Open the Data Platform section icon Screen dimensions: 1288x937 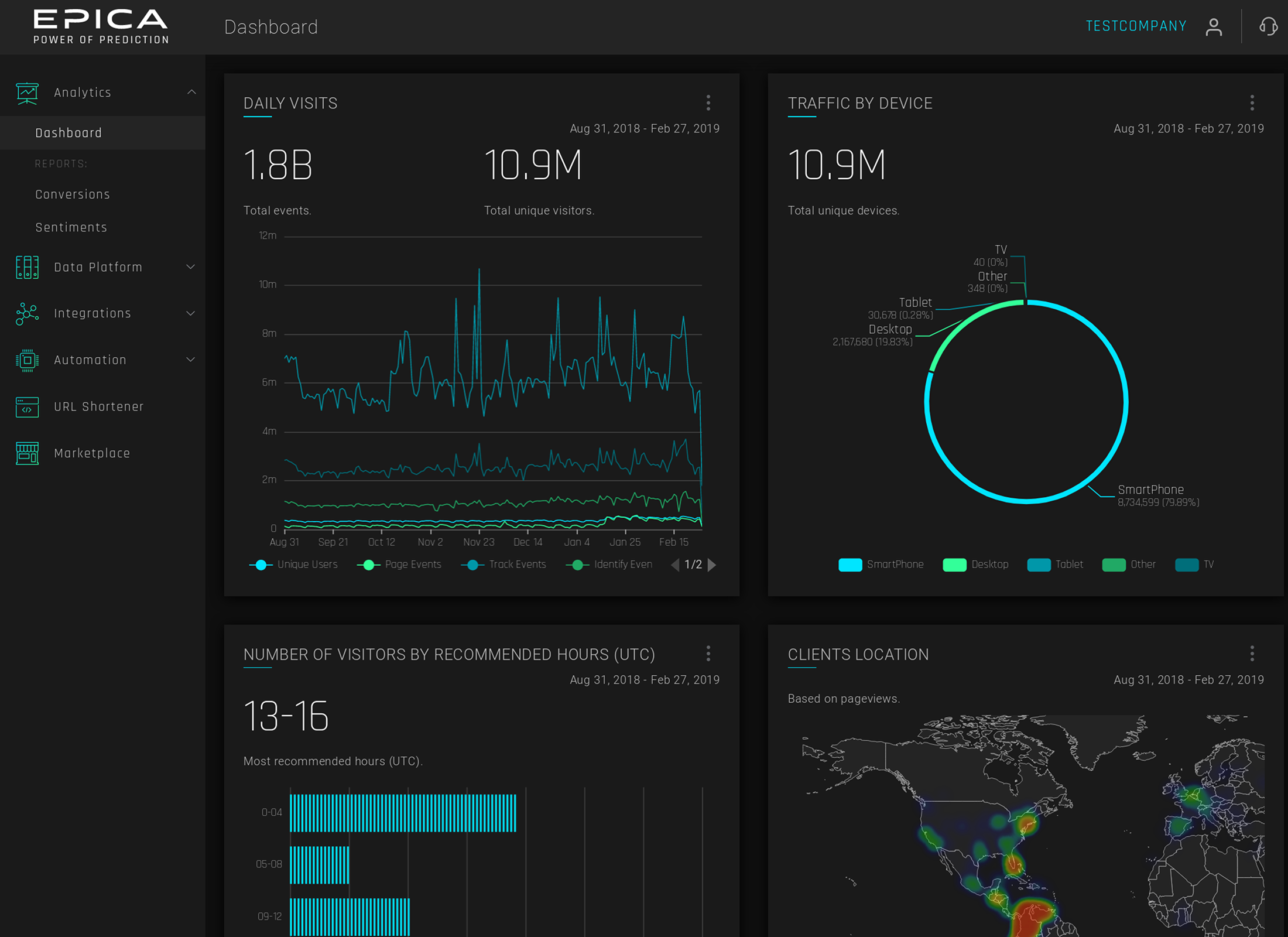(x=26, y=267)
